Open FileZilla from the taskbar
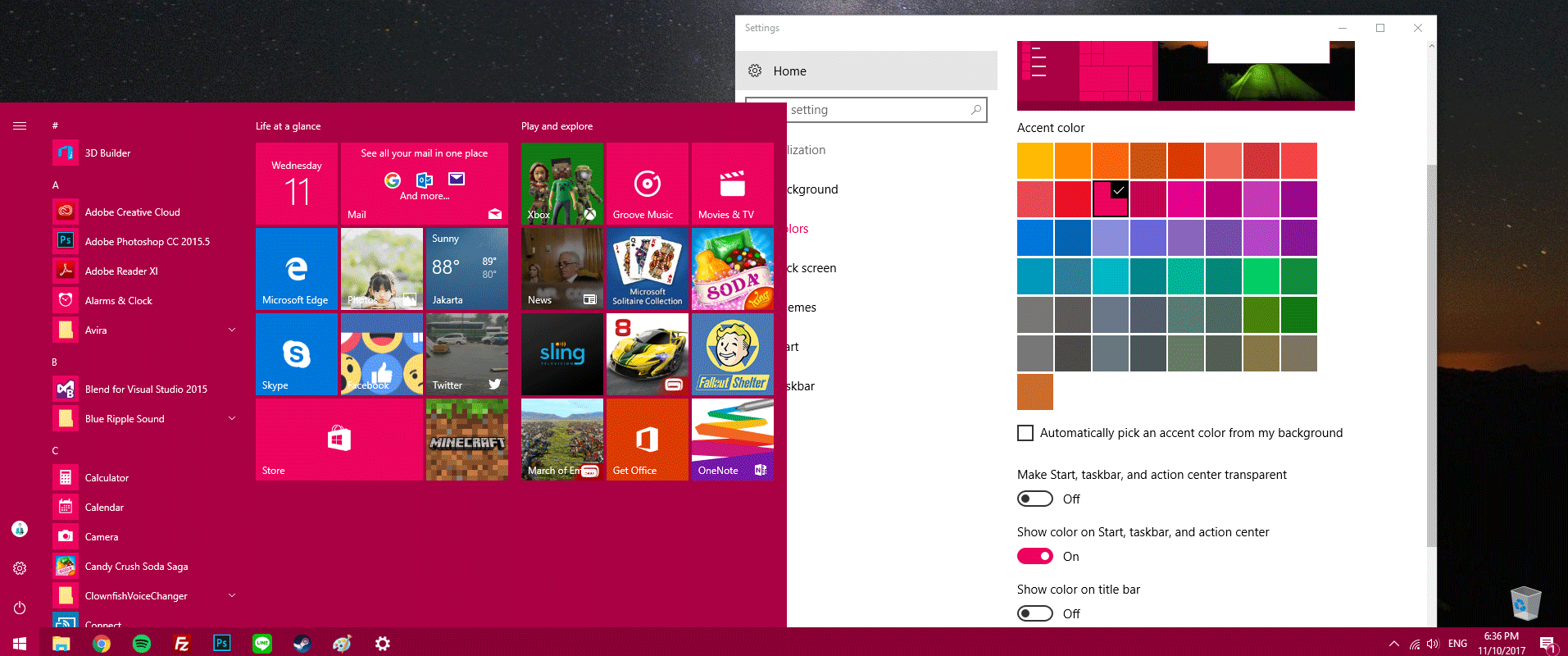This screenshot has width=1568, height=656. [x=182, y=644]
